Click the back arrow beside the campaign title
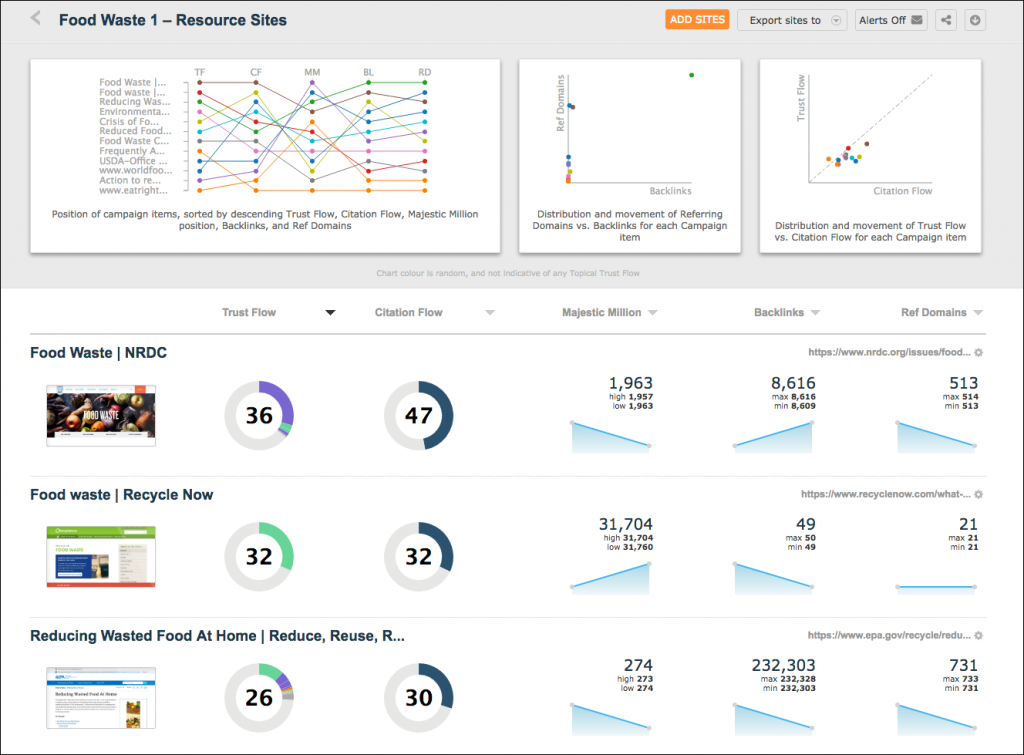 click(36, 18)
